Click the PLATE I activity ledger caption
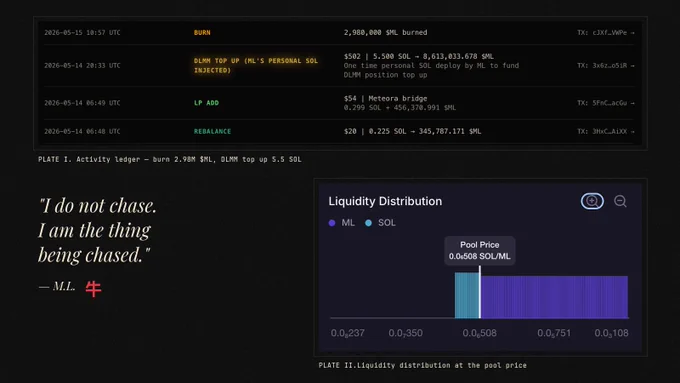680x383 pixels. pos(170,159)
